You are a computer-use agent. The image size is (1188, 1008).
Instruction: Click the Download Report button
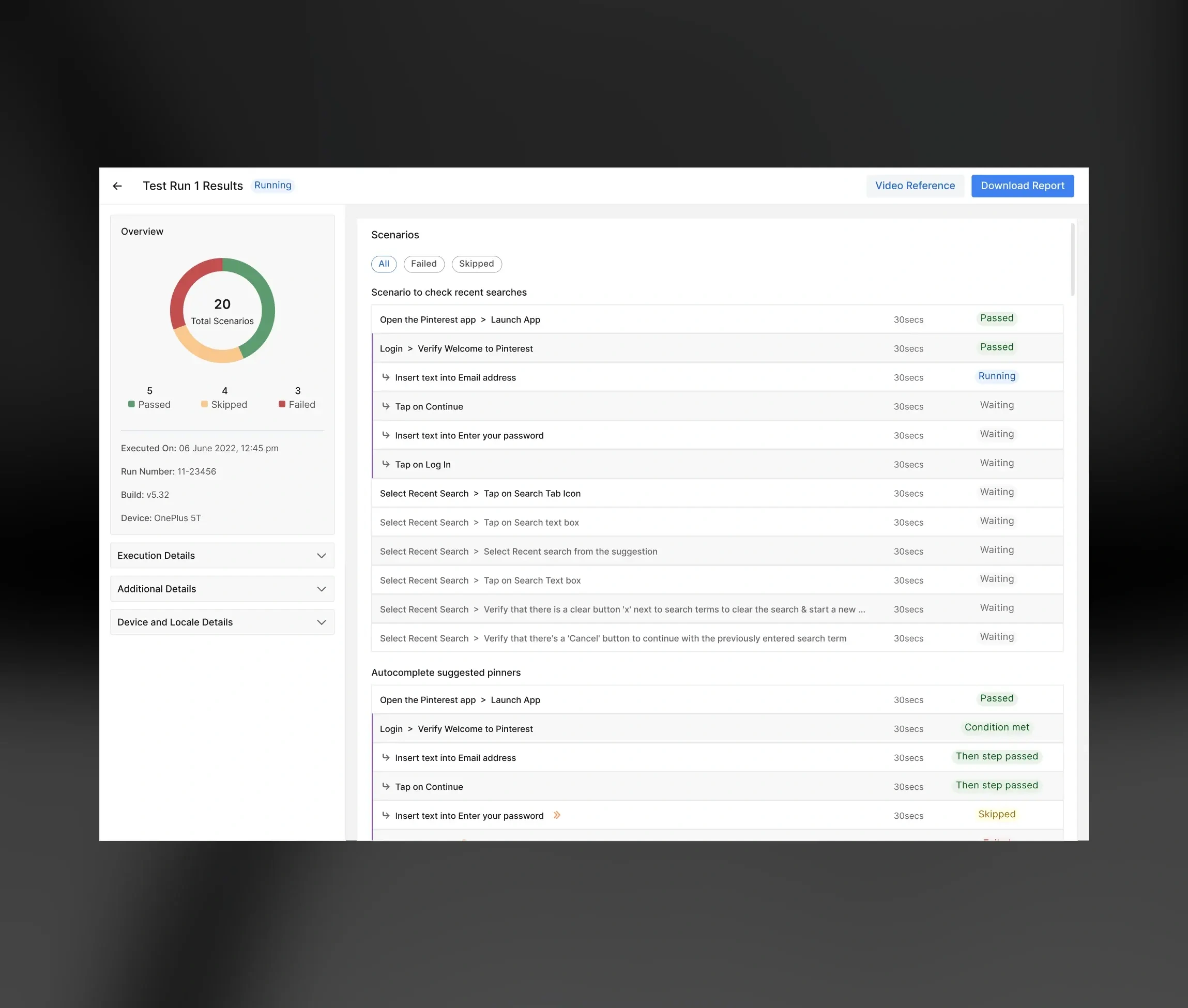1022,185
